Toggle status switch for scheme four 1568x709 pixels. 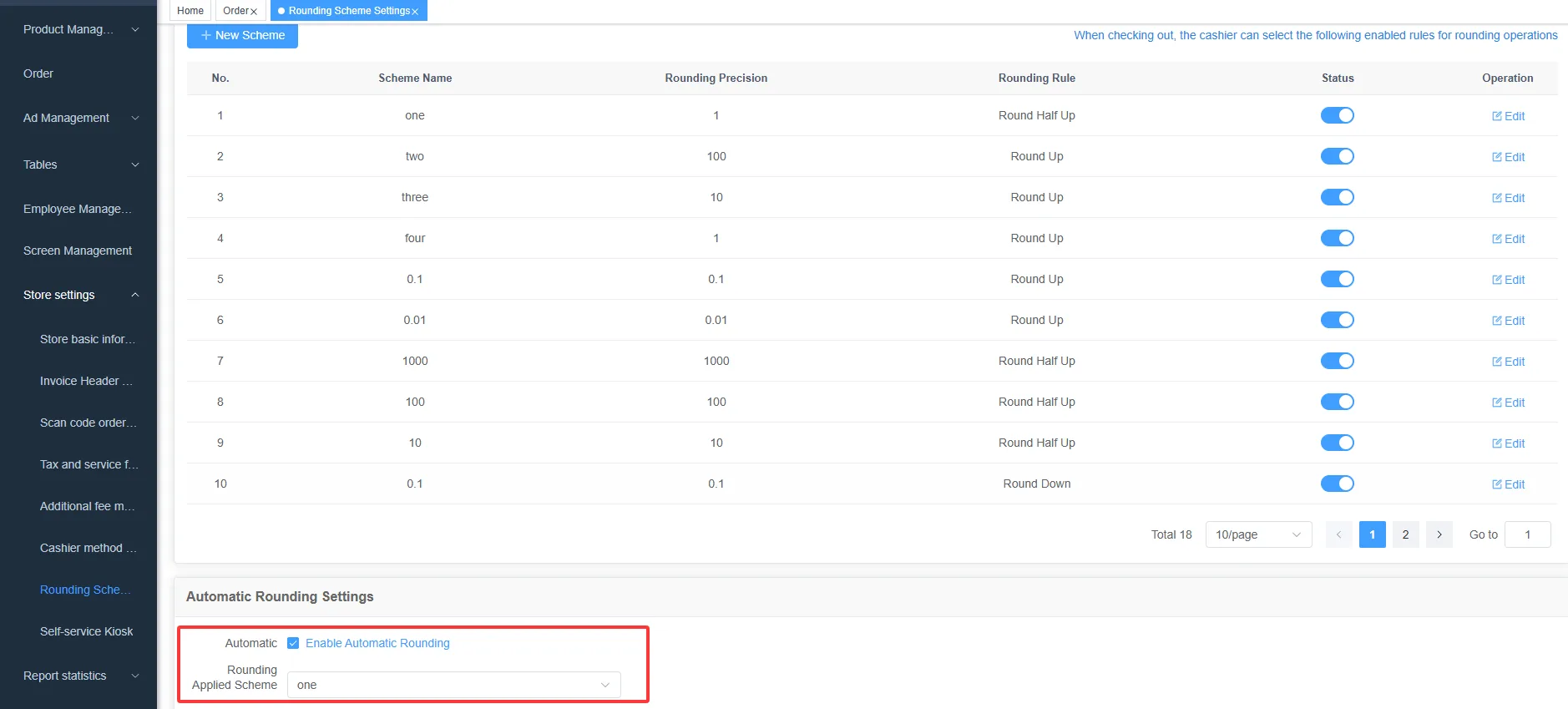tap(1338, 238)
